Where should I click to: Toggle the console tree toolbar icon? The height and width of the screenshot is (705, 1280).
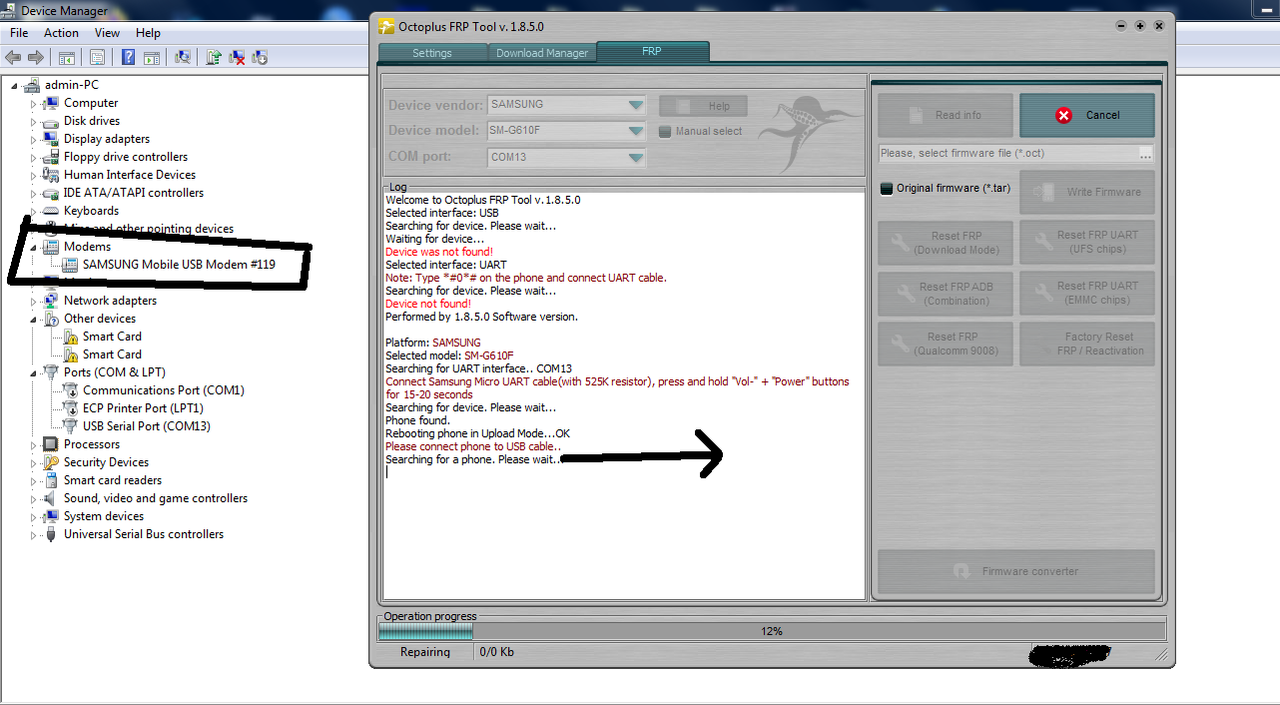67,58
